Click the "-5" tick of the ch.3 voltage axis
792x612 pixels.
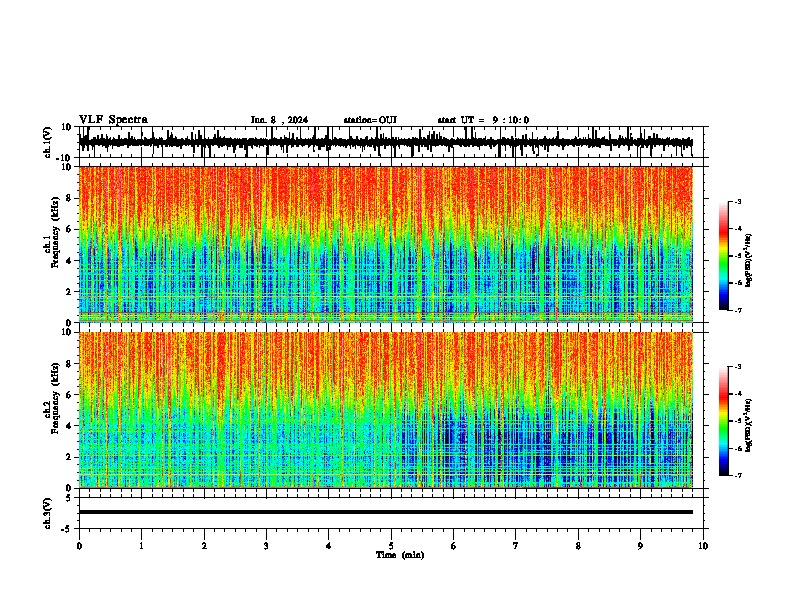(x=67, y=529)
